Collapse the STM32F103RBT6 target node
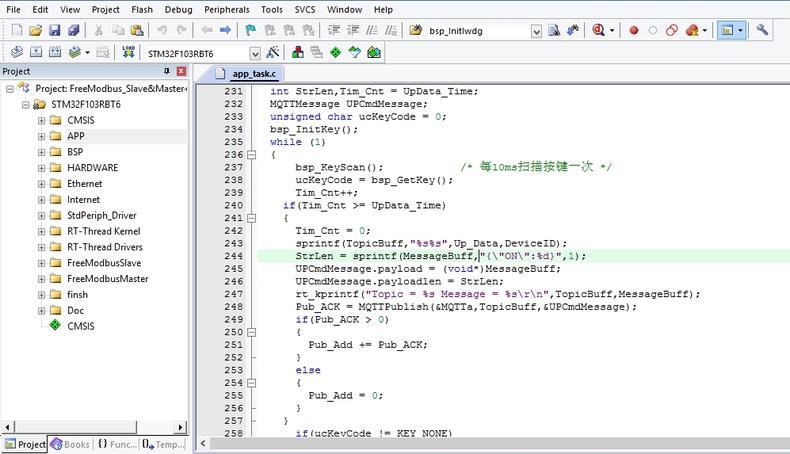 tap(26, 105)
